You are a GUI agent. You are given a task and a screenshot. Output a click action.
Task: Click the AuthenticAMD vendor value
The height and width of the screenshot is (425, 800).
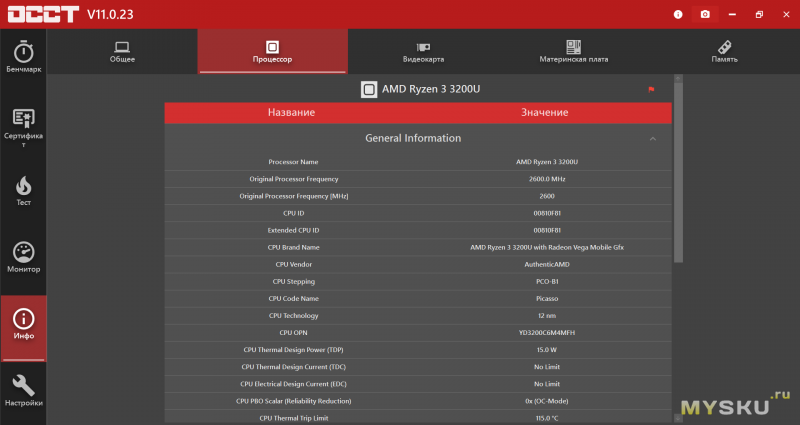click(x=547, y=264)
